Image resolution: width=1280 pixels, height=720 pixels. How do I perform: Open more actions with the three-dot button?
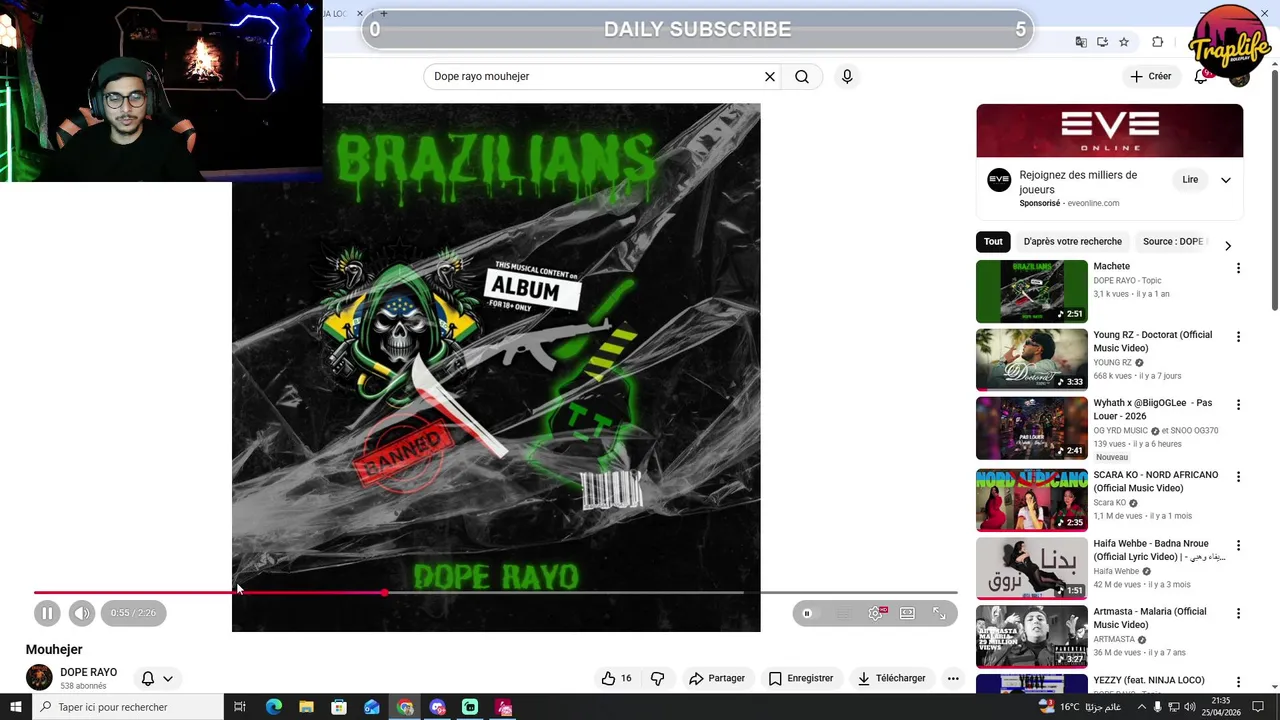click(953, 678)
